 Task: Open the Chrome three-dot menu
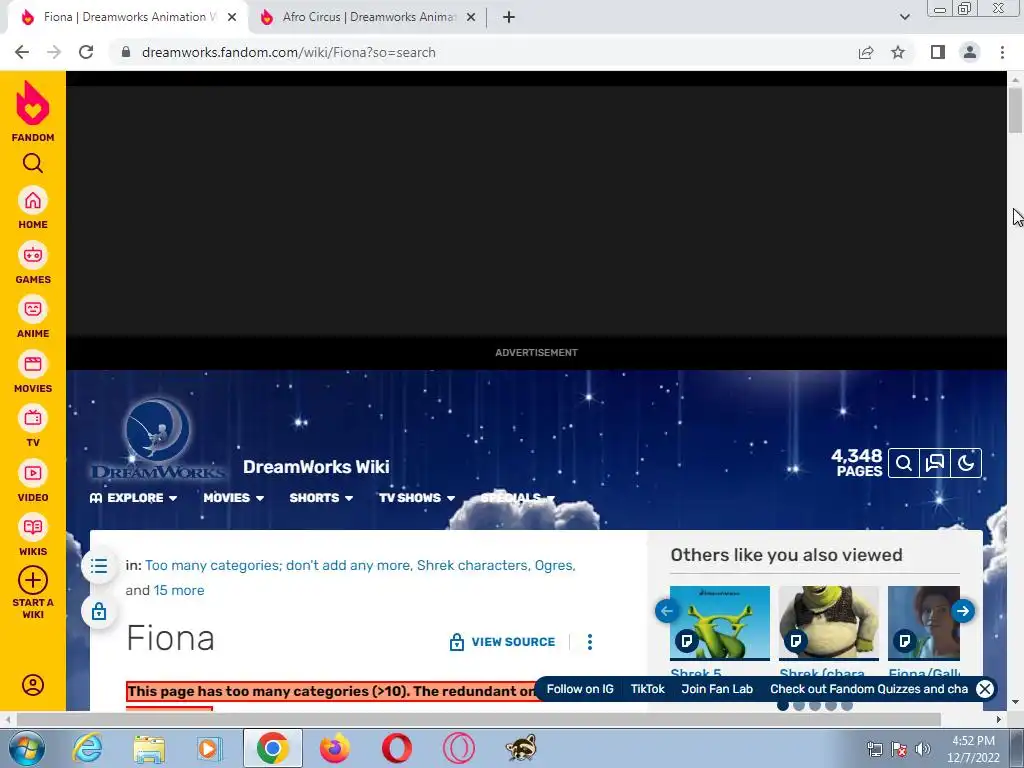point(1002,52)
